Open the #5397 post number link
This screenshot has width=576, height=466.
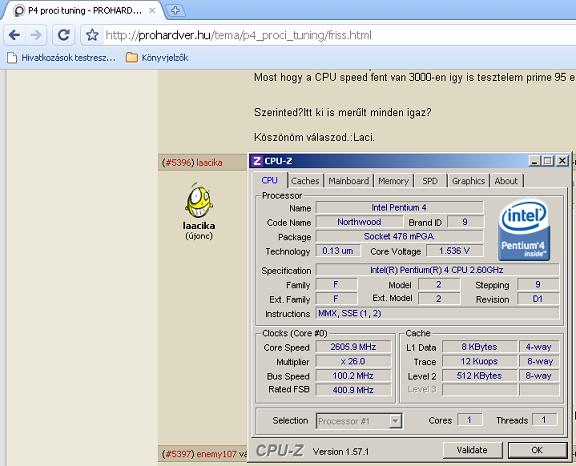[x=178, y=454]
